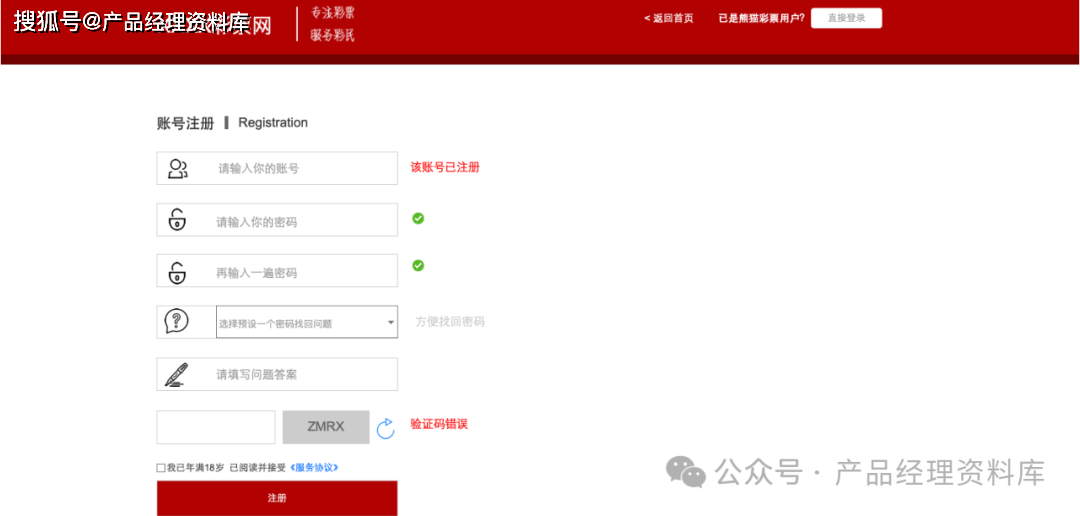Tick the 我已年满18岁 checkbox
1080x516 pixels.
pos(161,468)
